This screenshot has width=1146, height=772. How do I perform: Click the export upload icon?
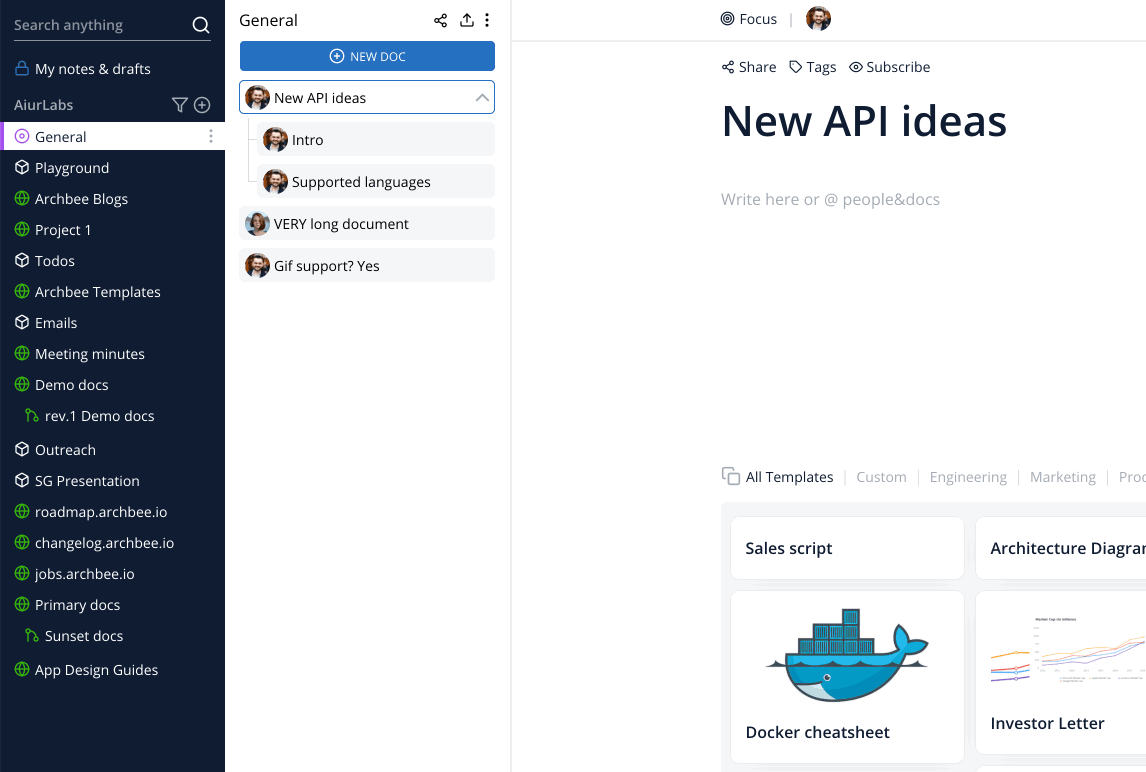pyautogui.click(x=466, y=20)
